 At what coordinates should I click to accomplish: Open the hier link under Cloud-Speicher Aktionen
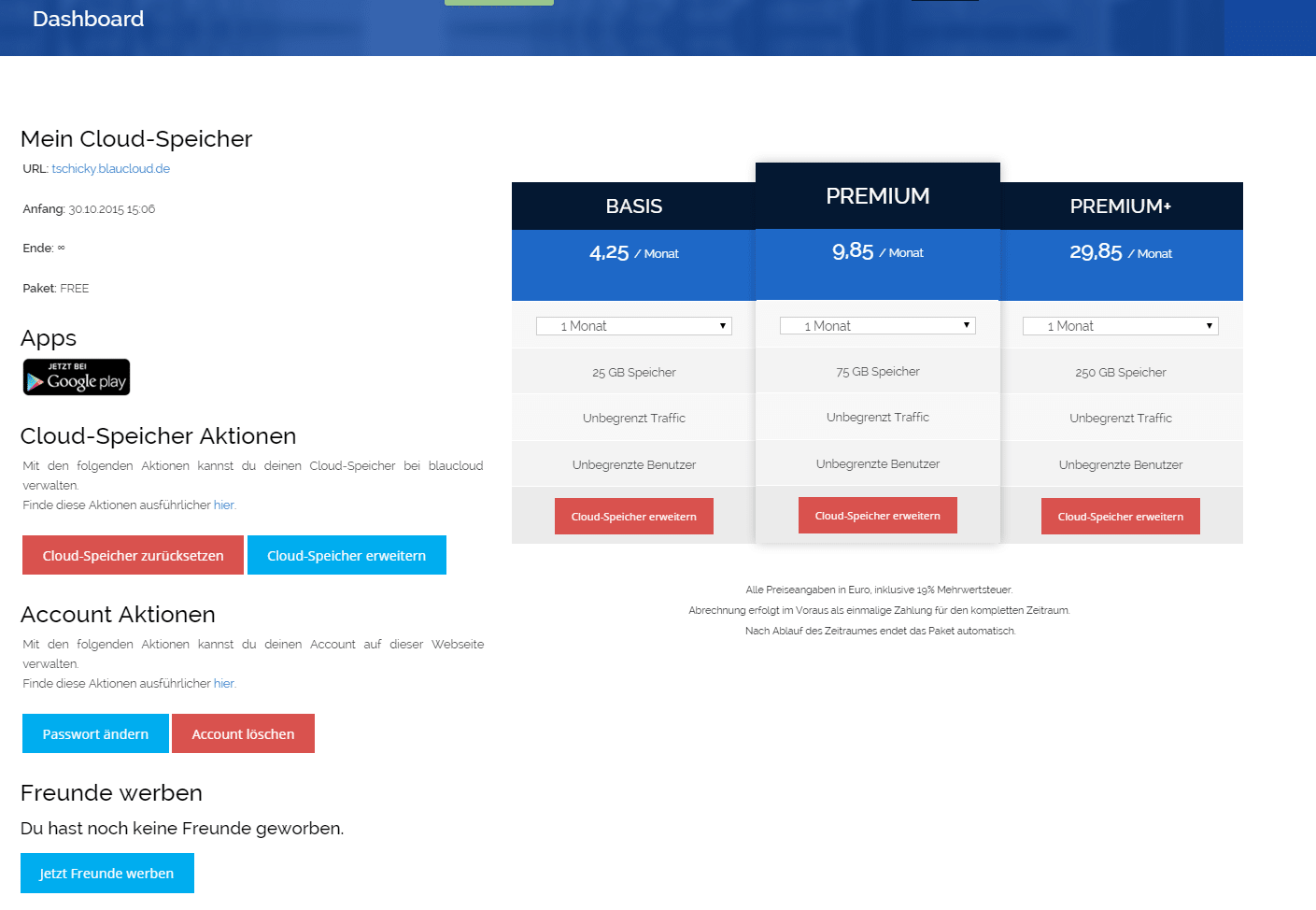(x=223, y=505)
